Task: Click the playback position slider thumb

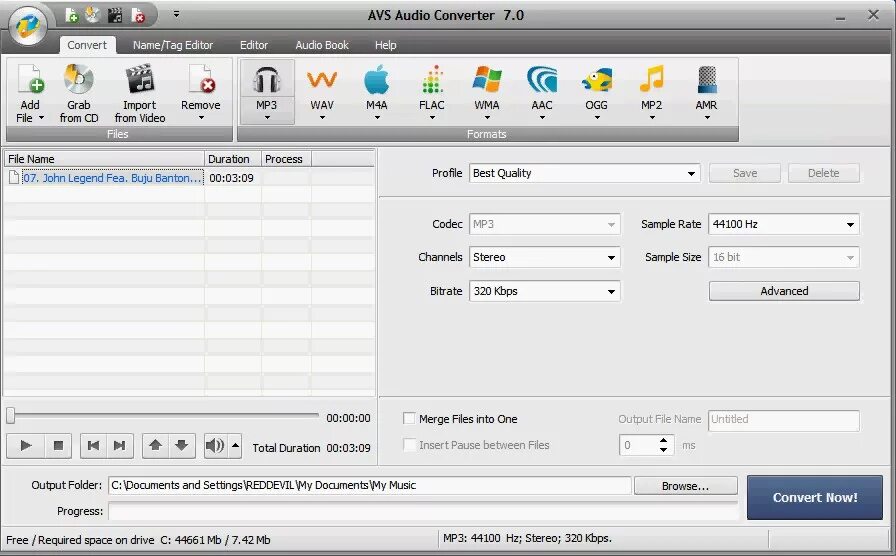Action: point(10,416)
